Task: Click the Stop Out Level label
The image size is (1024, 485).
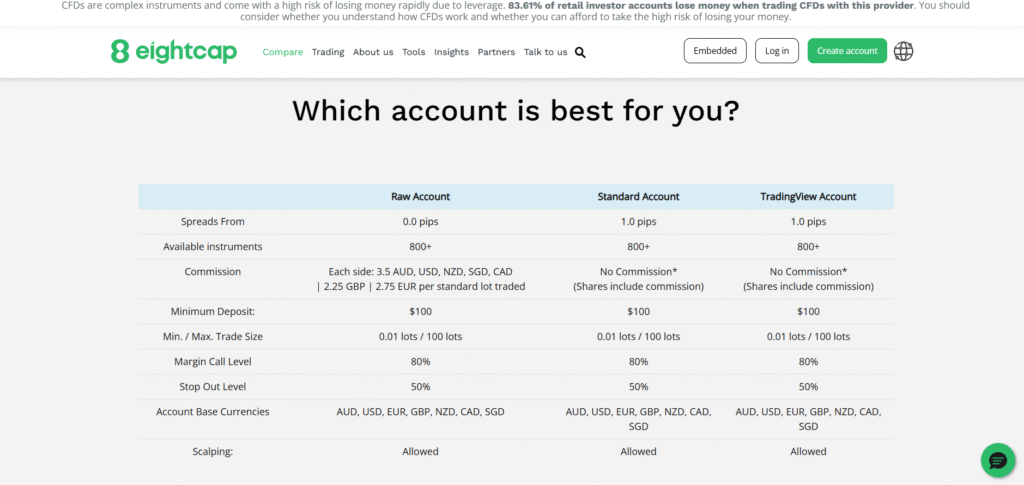Action: (213, 386)
